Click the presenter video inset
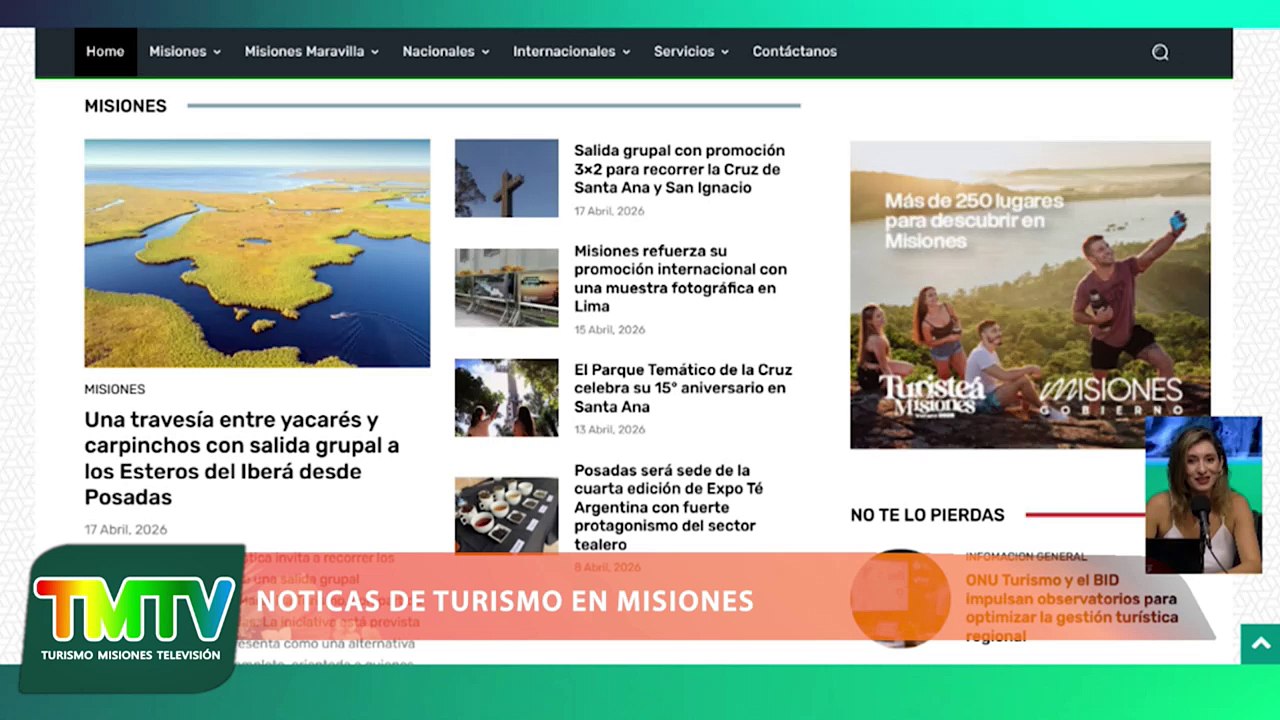 1203,495
